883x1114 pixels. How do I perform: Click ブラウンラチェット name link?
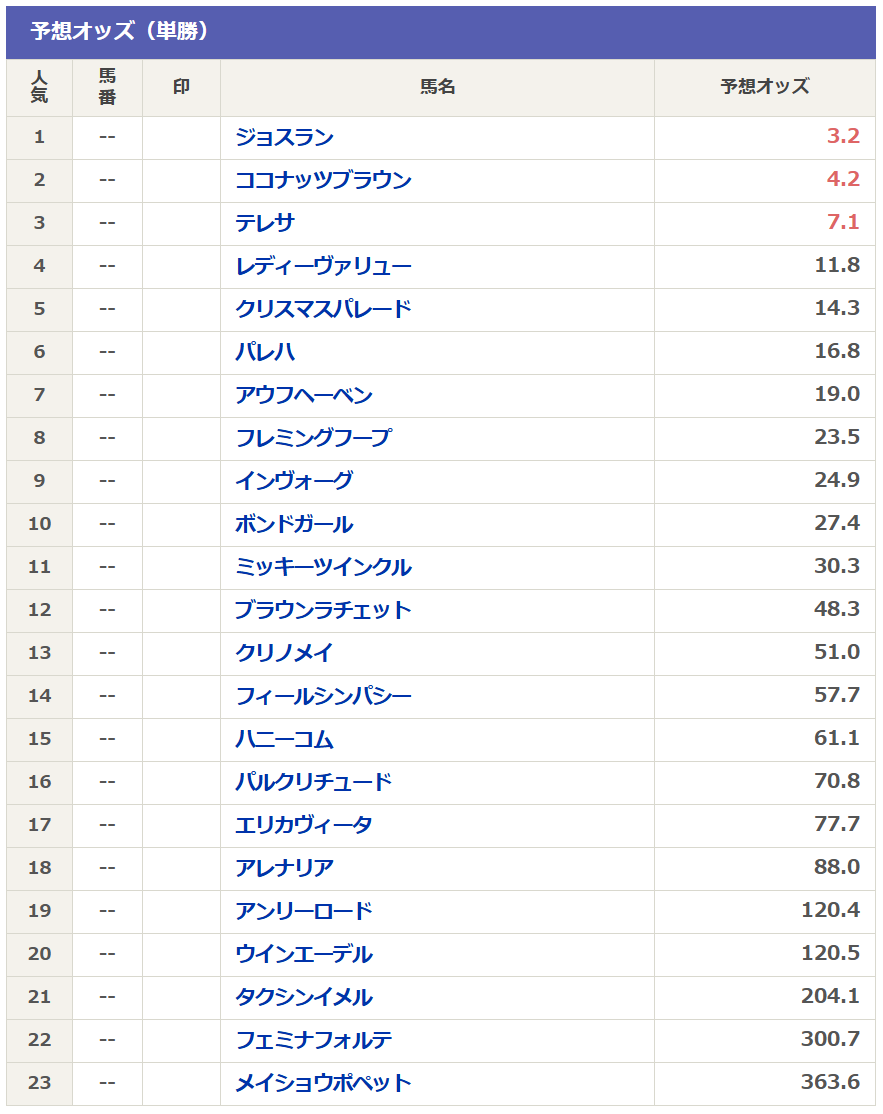click(x=323, y=610)
